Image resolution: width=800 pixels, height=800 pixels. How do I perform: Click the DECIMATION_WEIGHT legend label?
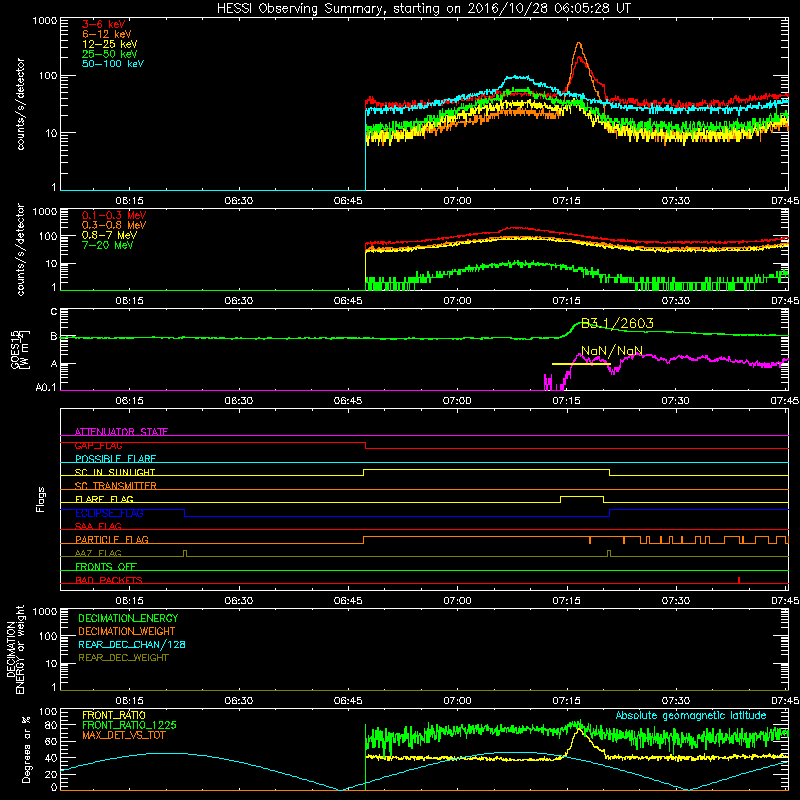[x=127, y=632]
